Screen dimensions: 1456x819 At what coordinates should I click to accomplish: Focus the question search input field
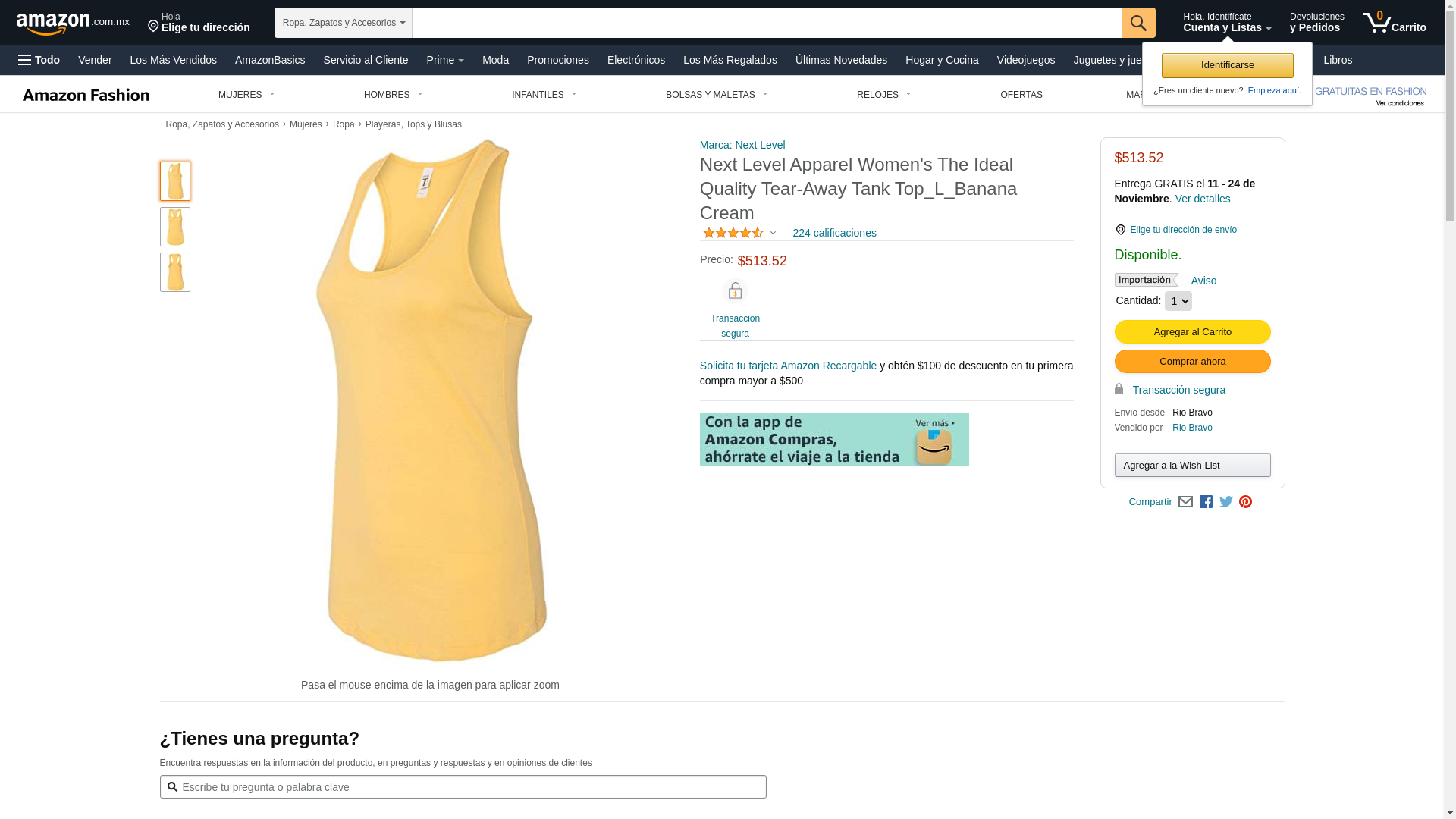(463, 786)
